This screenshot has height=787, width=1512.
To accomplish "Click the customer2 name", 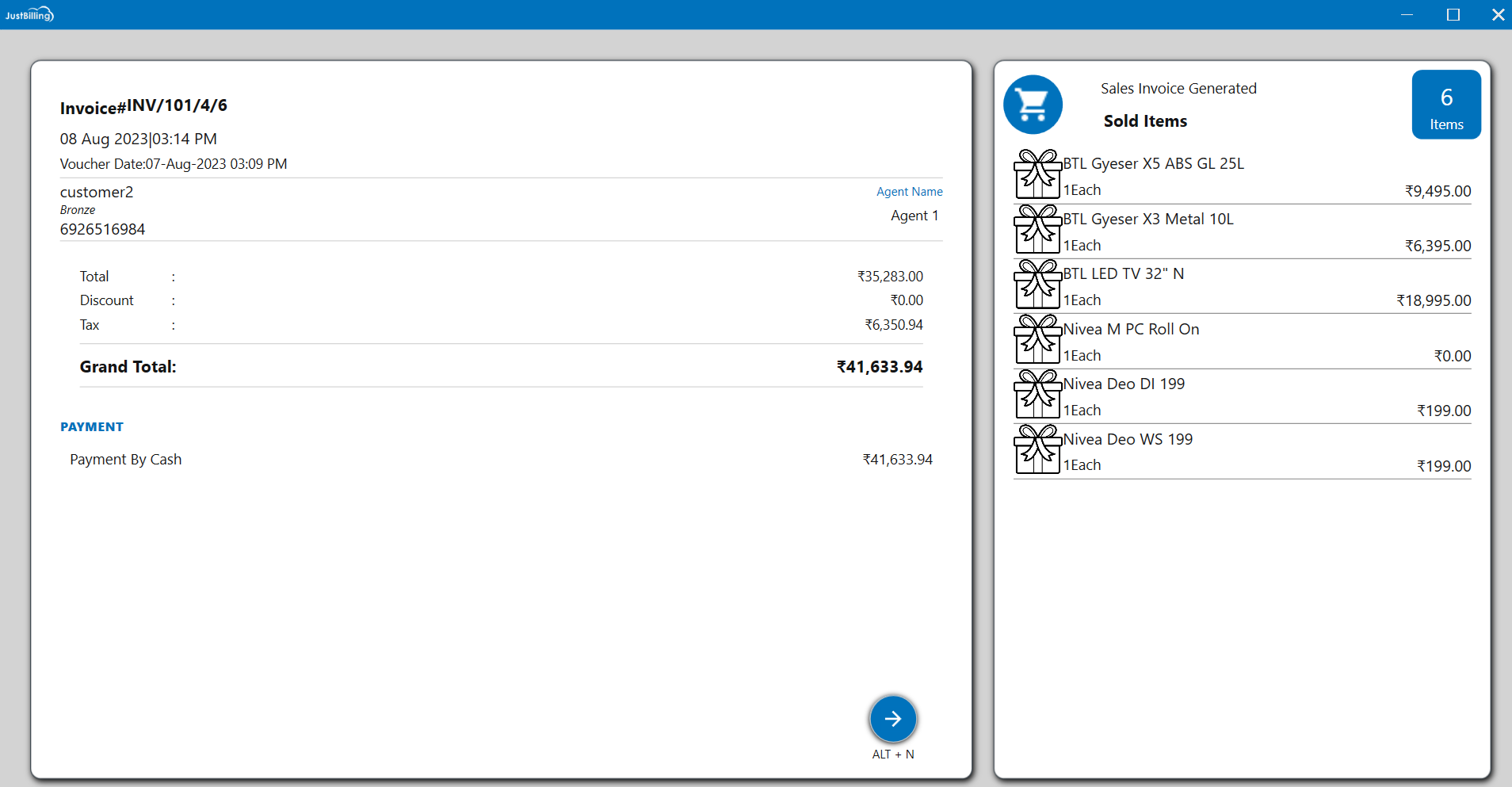I will click(x=97, y=192).
